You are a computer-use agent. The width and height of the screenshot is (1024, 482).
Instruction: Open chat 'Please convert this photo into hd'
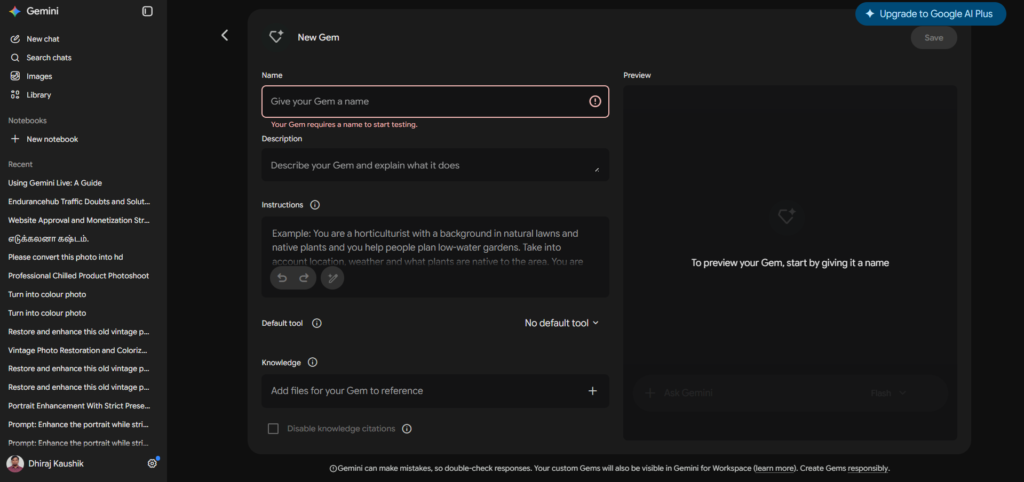click(65, 257)
